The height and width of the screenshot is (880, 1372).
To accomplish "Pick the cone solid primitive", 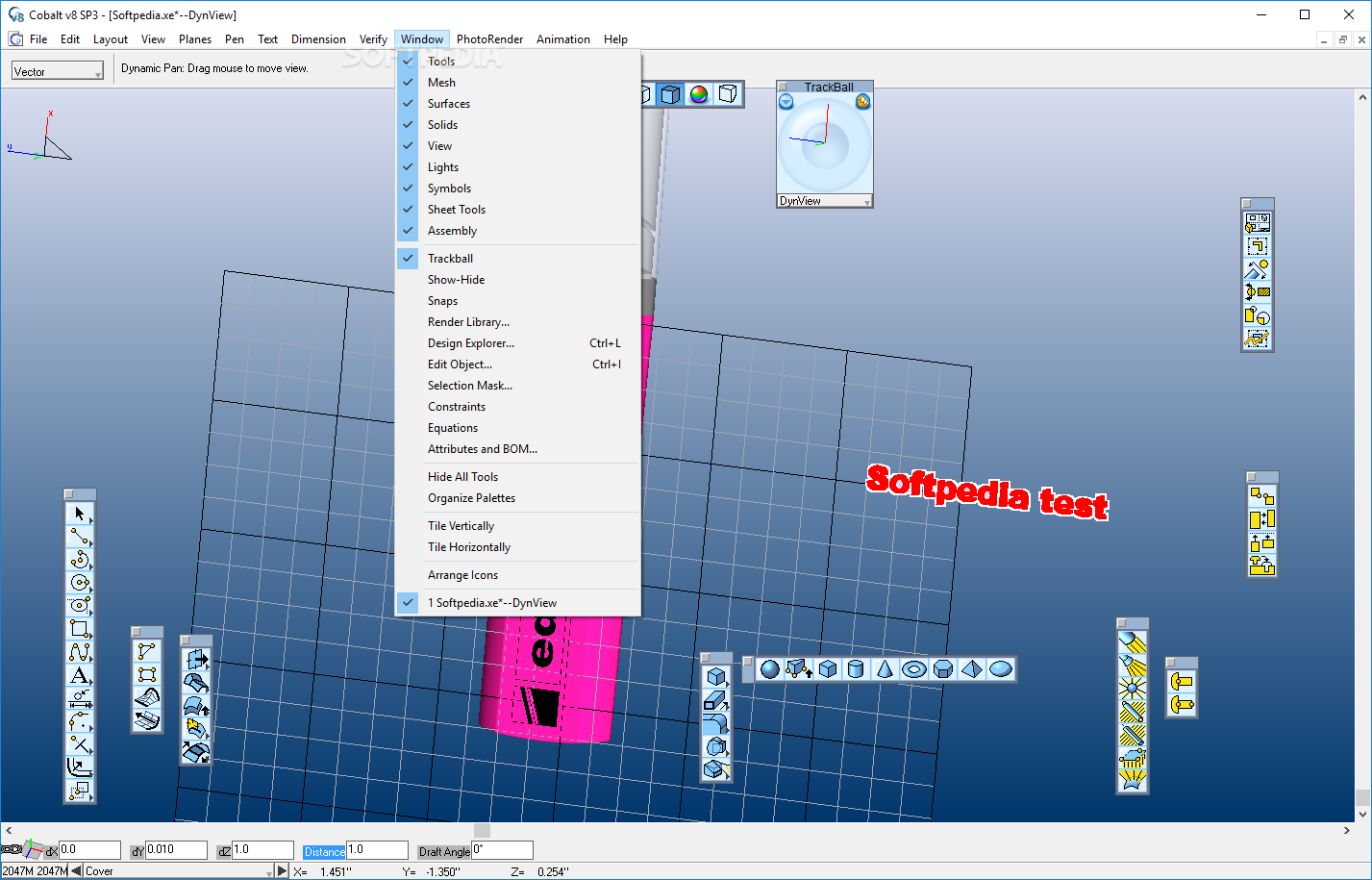I will point(886,669).
